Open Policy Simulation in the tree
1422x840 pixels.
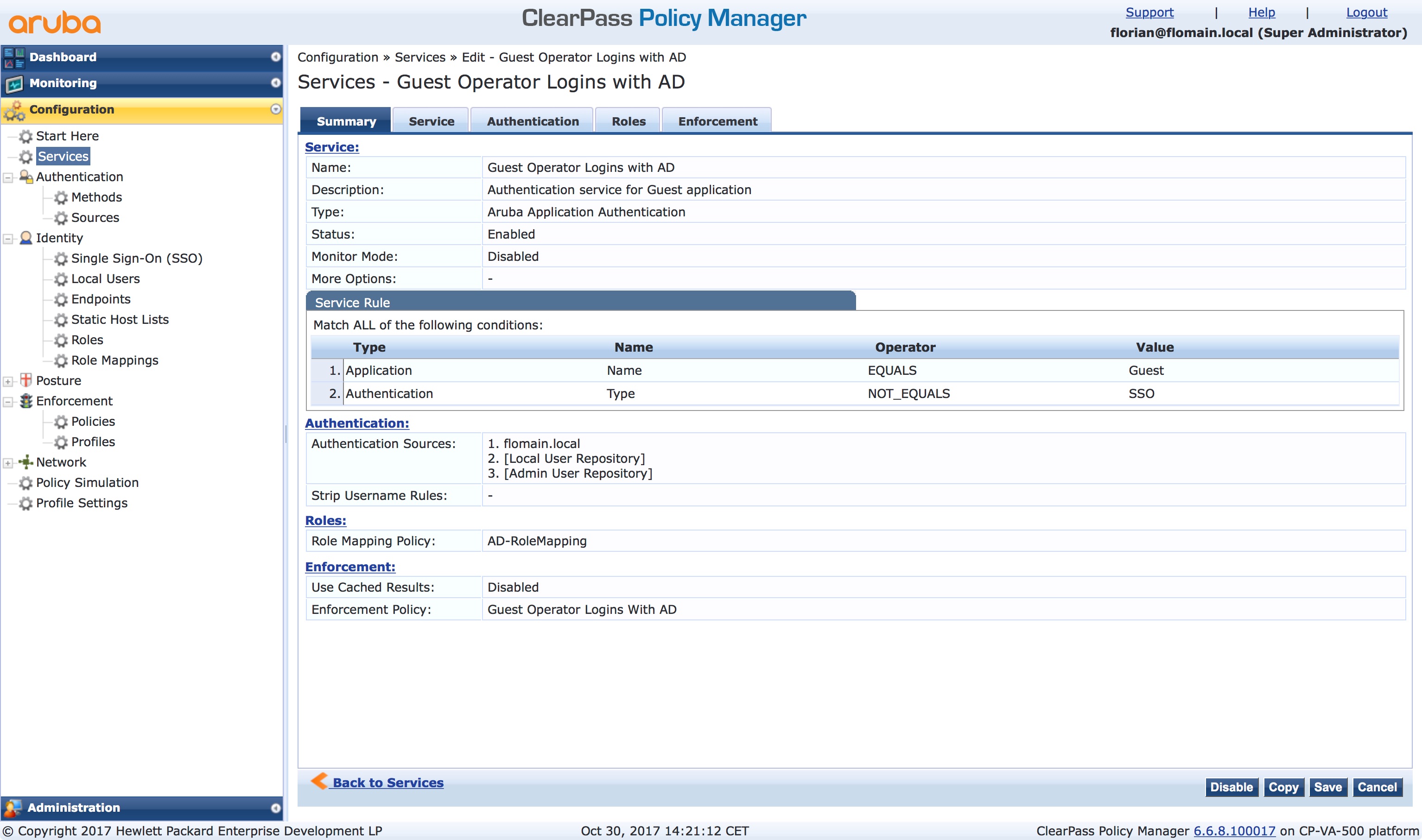[x=87, y=482]
